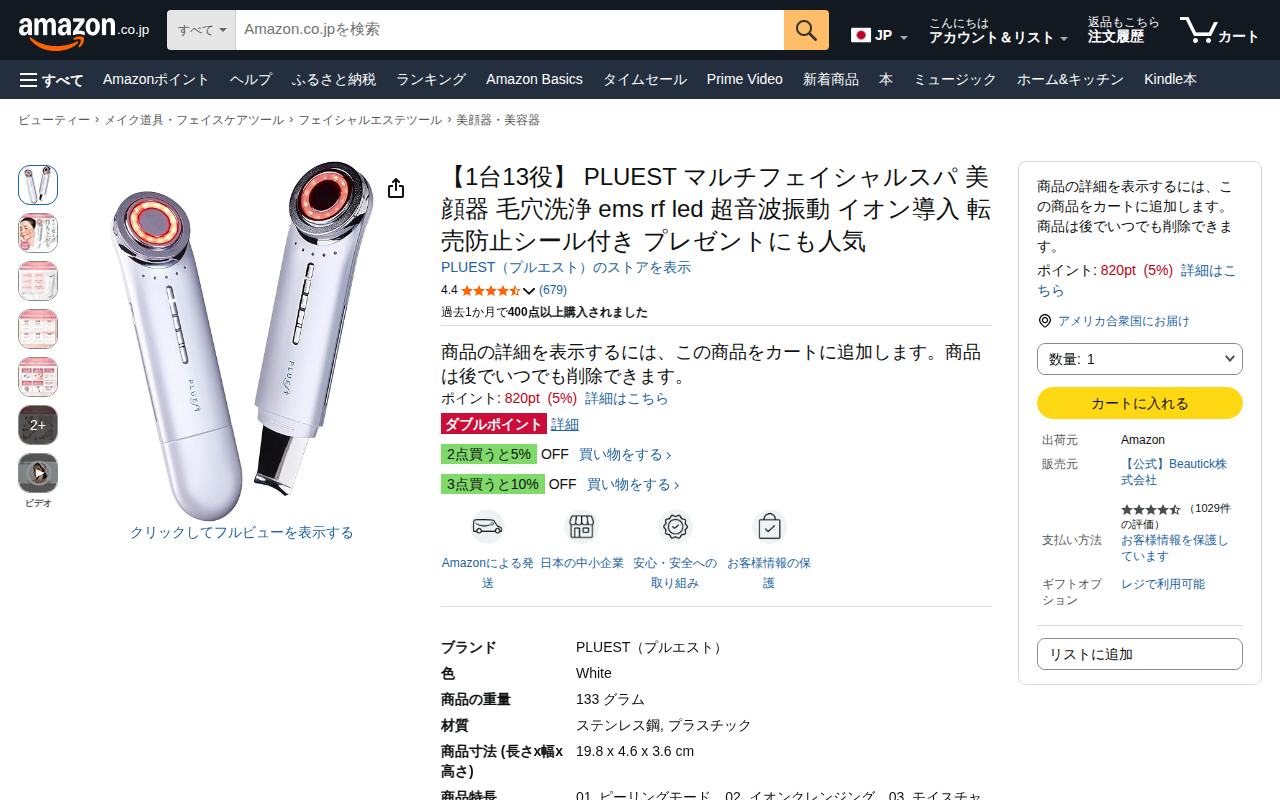Click the リストに追加 button
This screenshot has width=1280, height=800.
[1140, 654]
